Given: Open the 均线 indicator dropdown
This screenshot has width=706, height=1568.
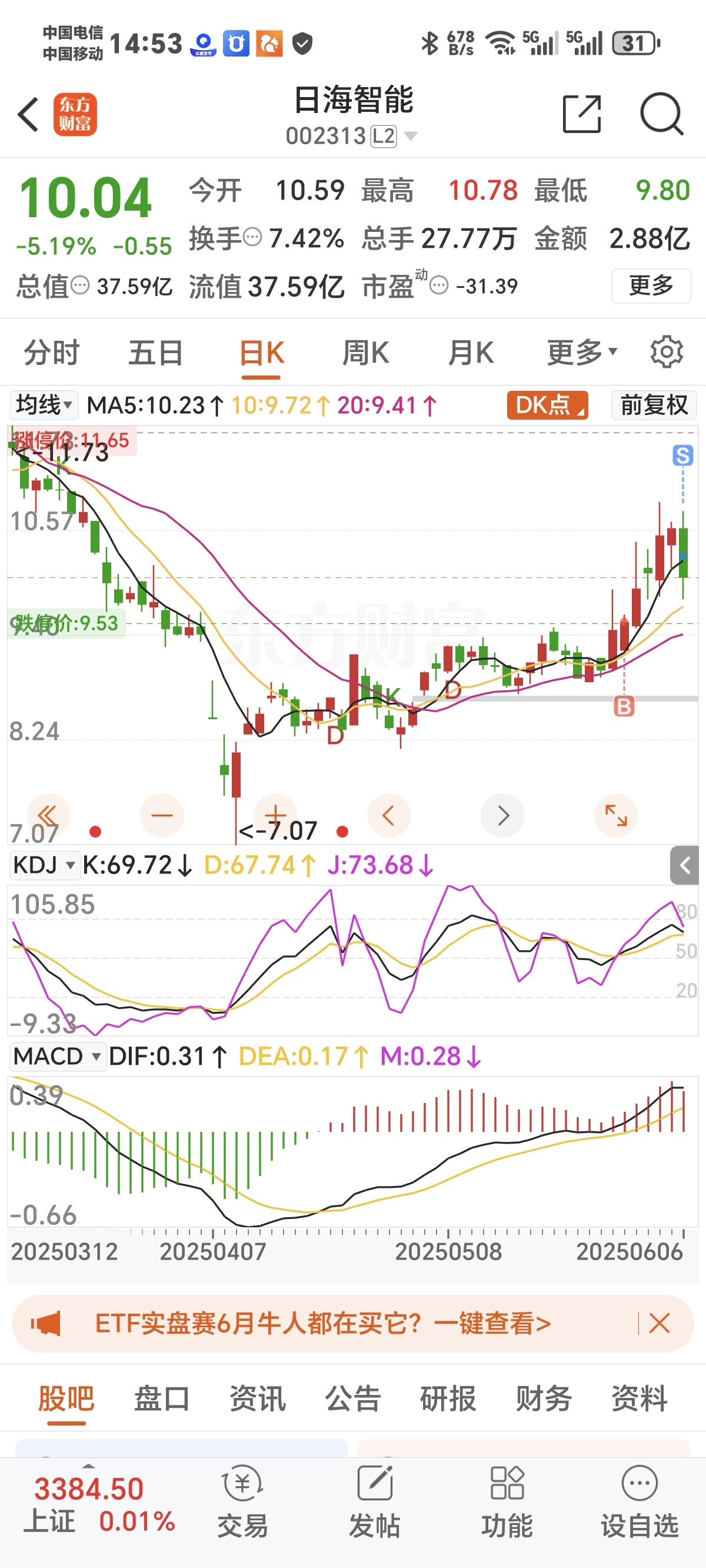Looking at the screenshot, I should click(x=43, y=405).
